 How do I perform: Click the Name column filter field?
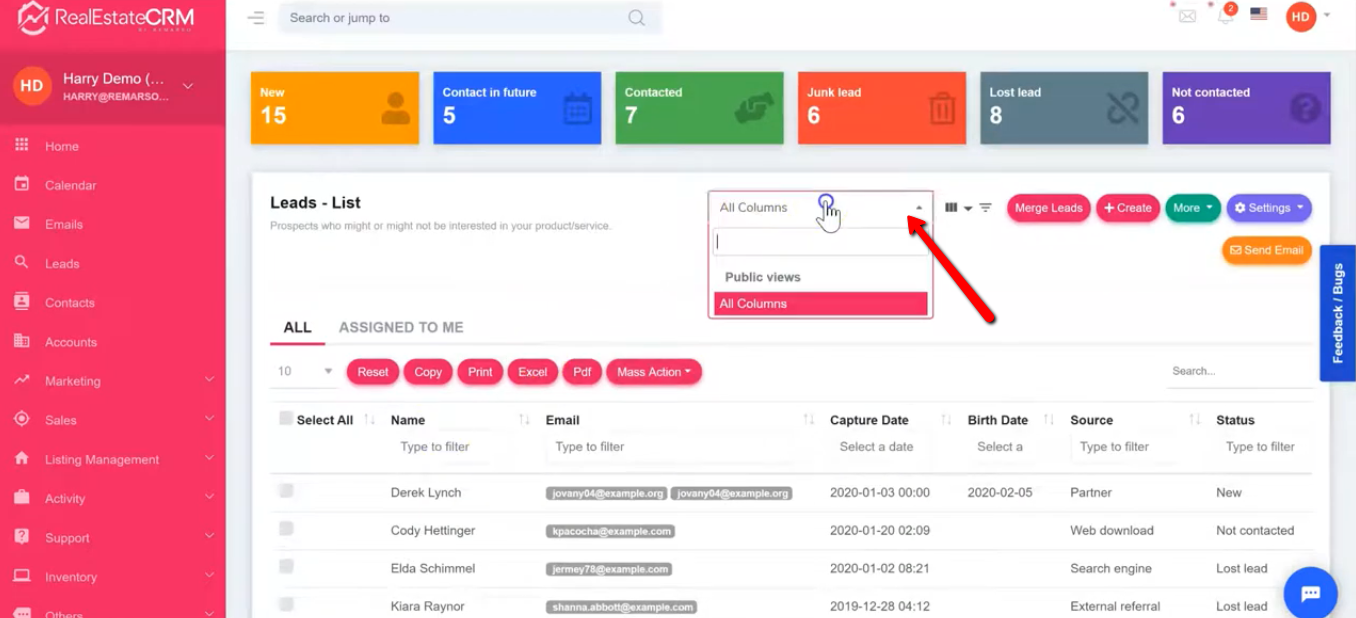pyautogui.click(x=455, y=447)
